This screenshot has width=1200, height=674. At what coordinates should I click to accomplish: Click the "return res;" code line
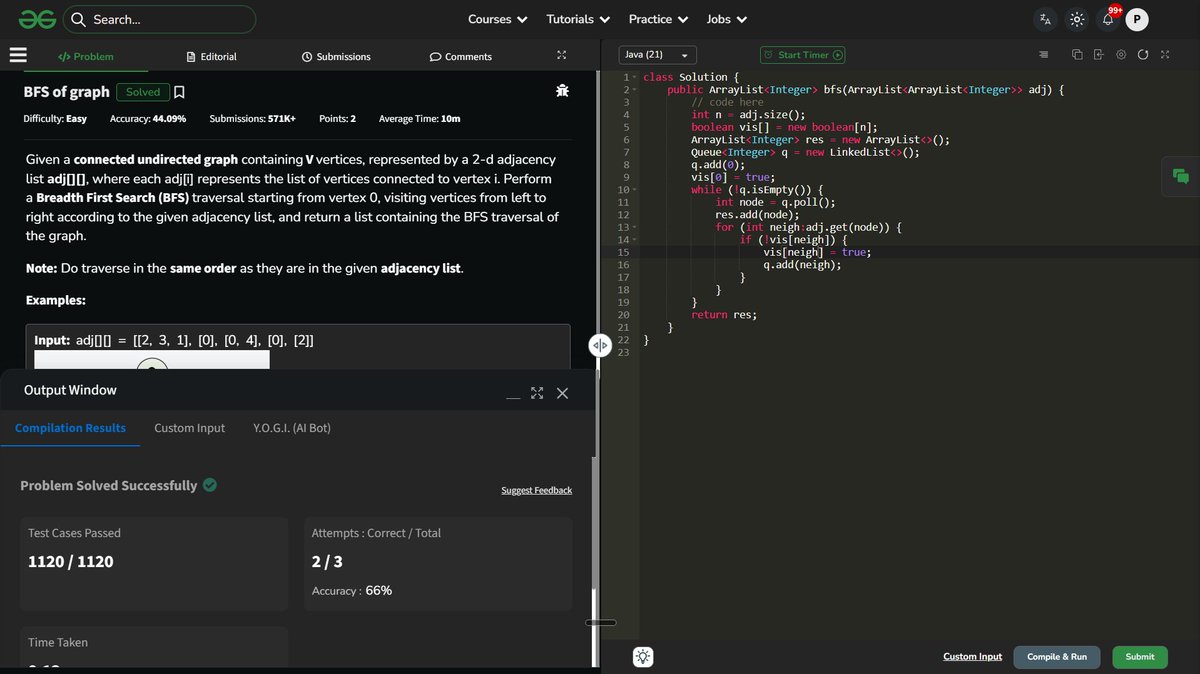(724, 315)
